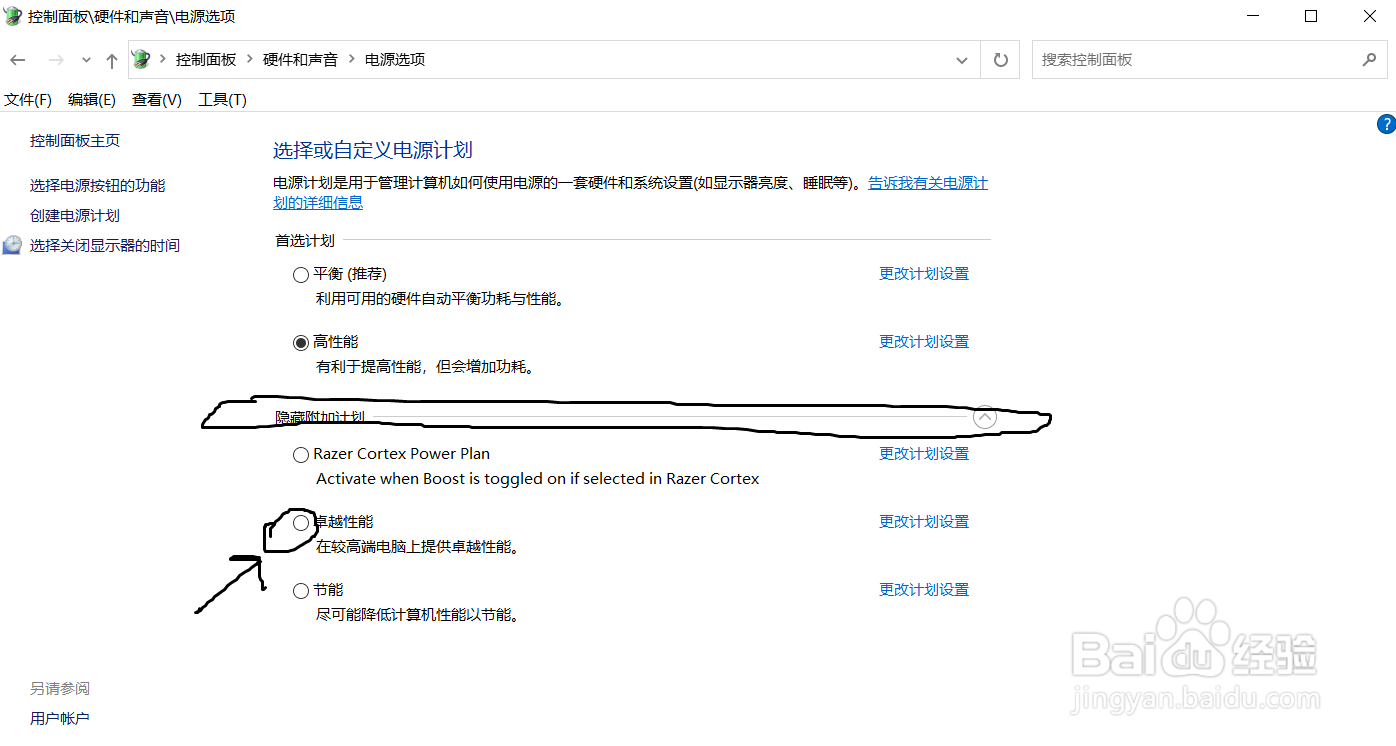
Task: Close the Power Options window
Action: (x=1369, y=16)
